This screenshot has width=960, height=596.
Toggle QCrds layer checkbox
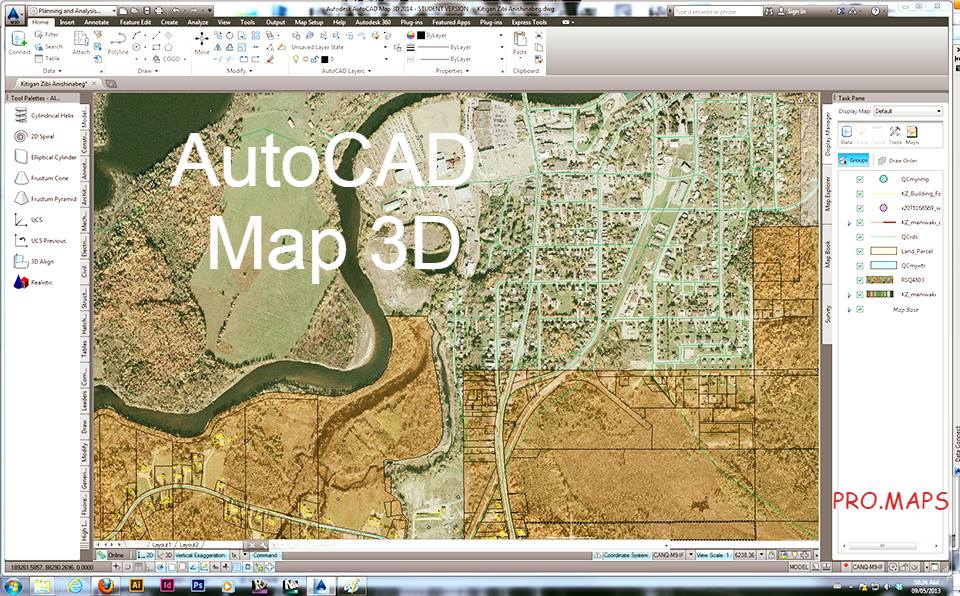(x=860, y=237)
